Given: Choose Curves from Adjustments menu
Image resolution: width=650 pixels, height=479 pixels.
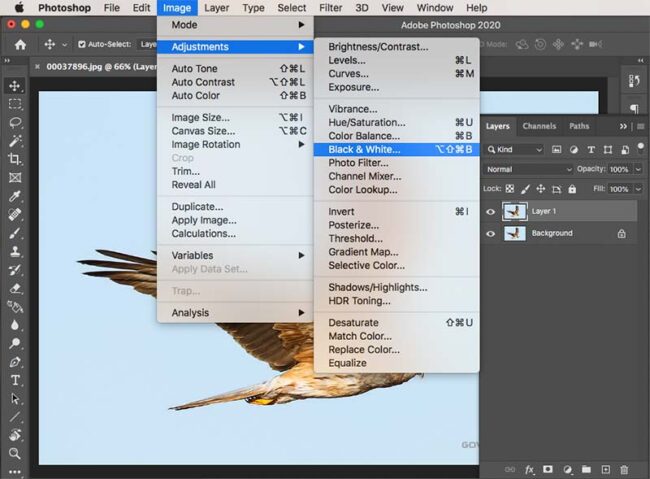Looking at the screenshot, I should (x=396, y=74).
